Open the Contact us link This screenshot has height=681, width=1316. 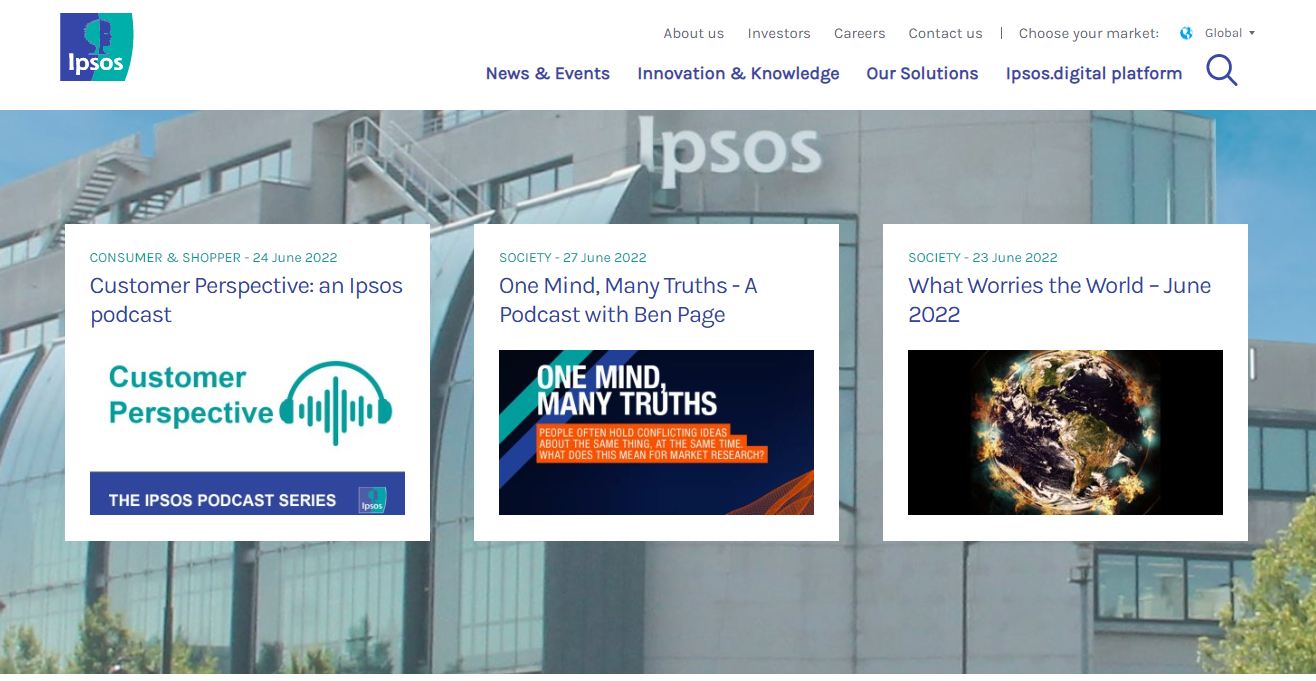[x=945, y=33]
